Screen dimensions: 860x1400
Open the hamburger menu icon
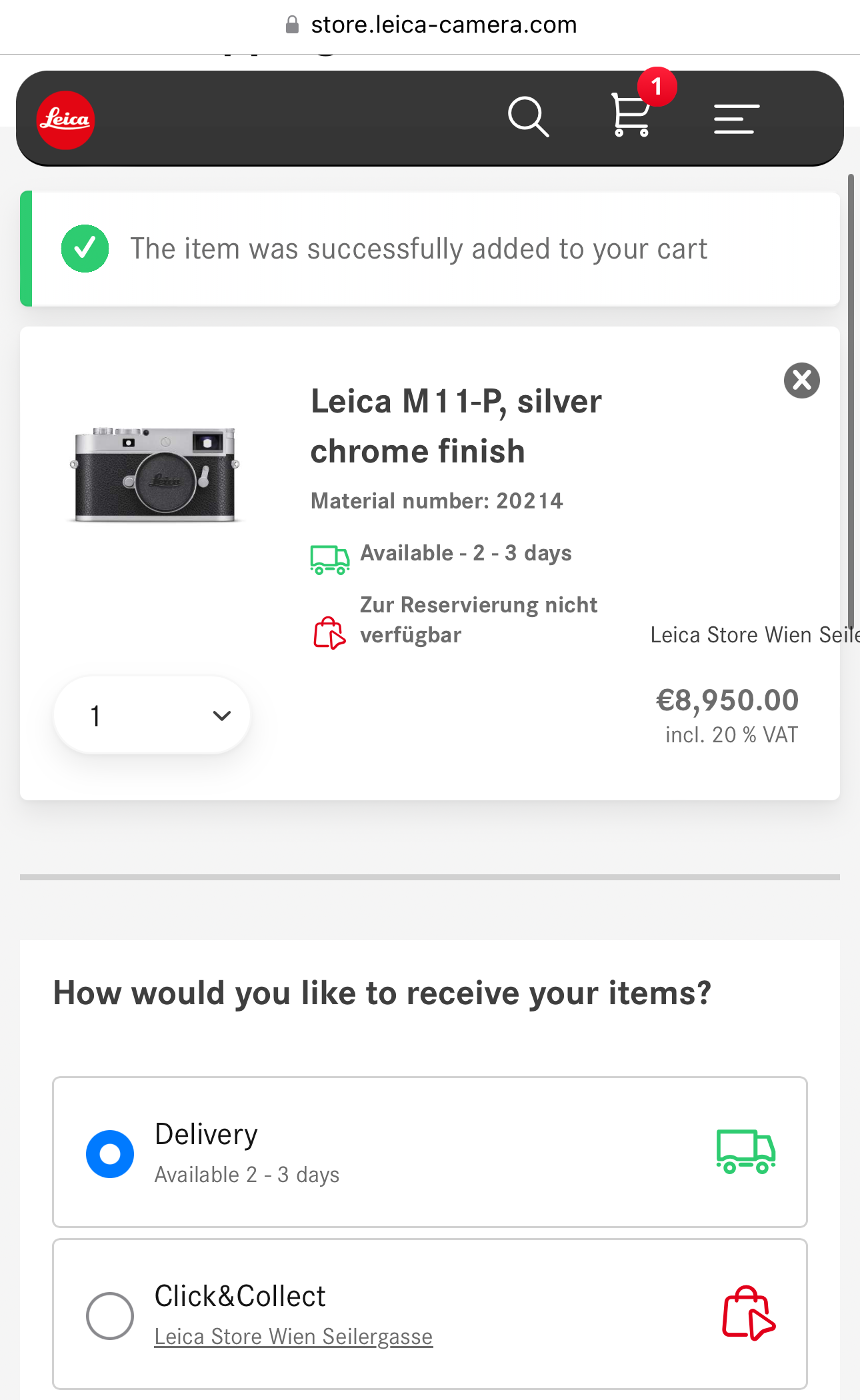736,119
